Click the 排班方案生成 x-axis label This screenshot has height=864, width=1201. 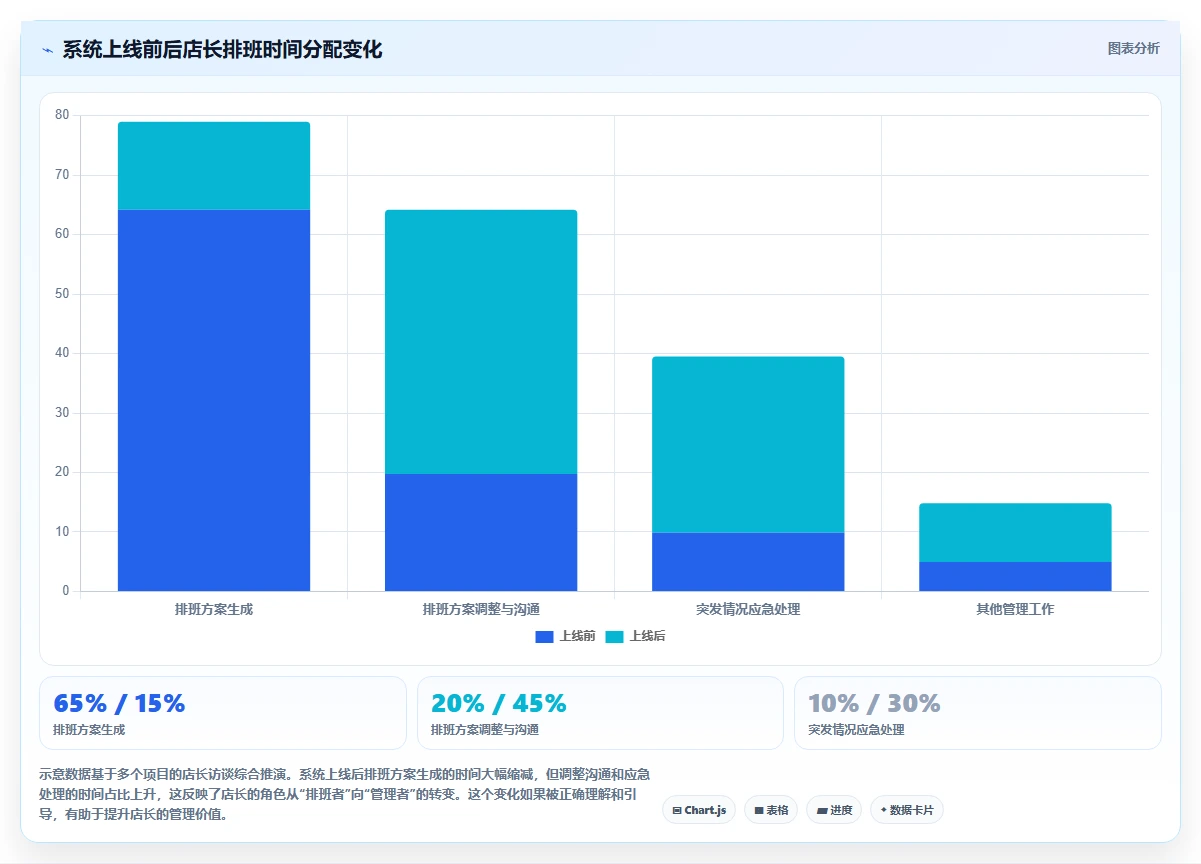coord(214,609)
